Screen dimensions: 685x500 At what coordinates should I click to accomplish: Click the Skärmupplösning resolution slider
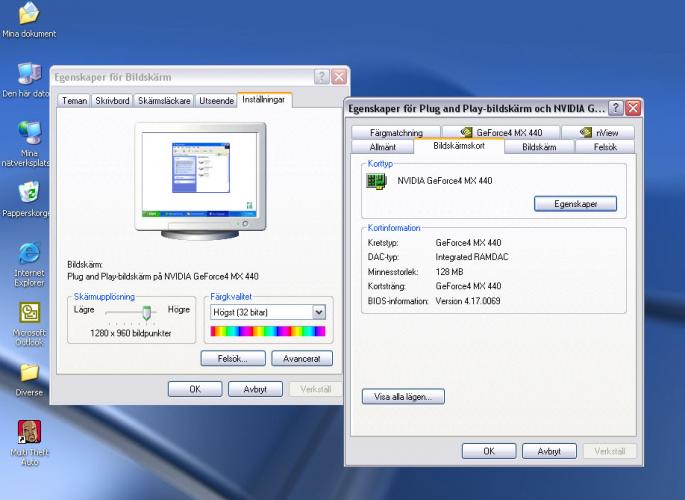pos(148,312)
